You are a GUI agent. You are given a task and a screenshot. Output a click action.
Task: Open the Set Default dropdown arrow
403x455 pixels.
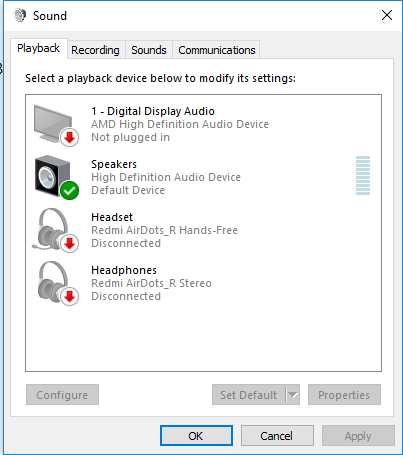point(293,395)
